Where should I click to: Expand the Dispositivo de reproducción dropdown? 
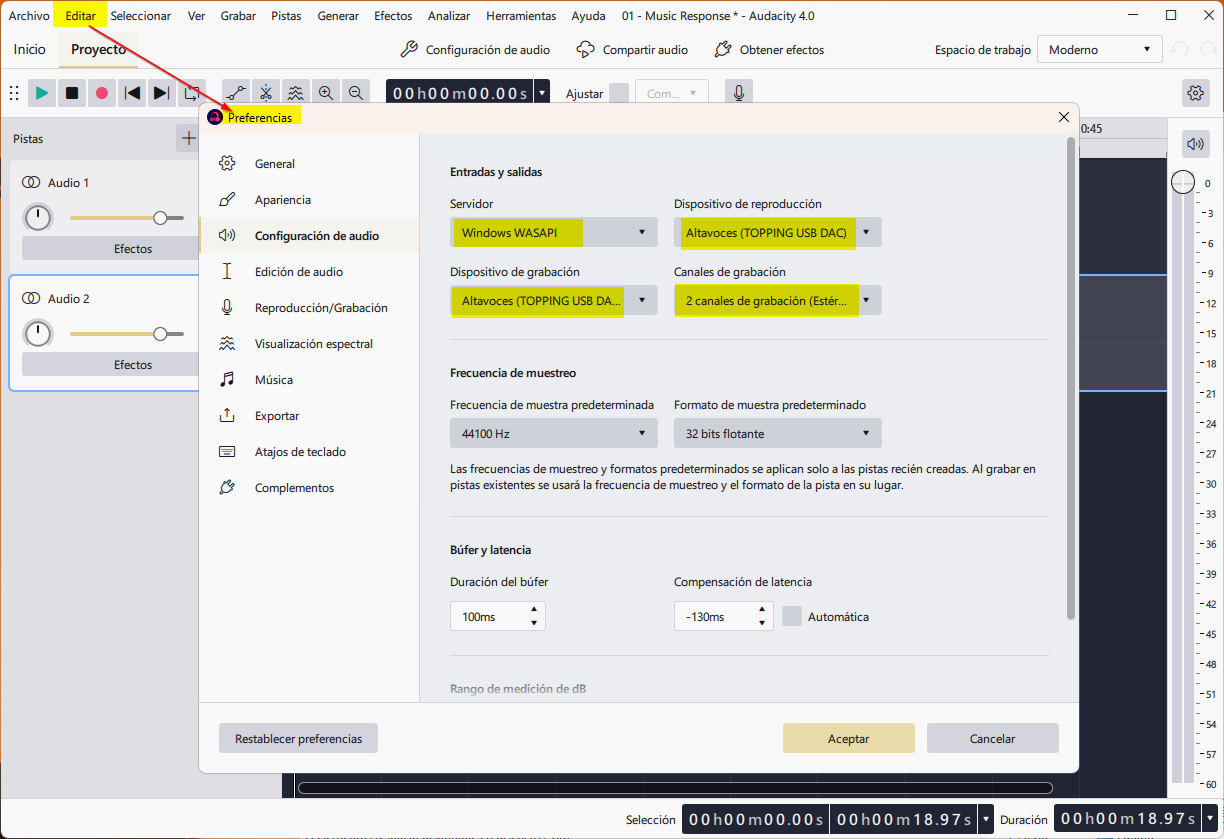click(778, 233)
